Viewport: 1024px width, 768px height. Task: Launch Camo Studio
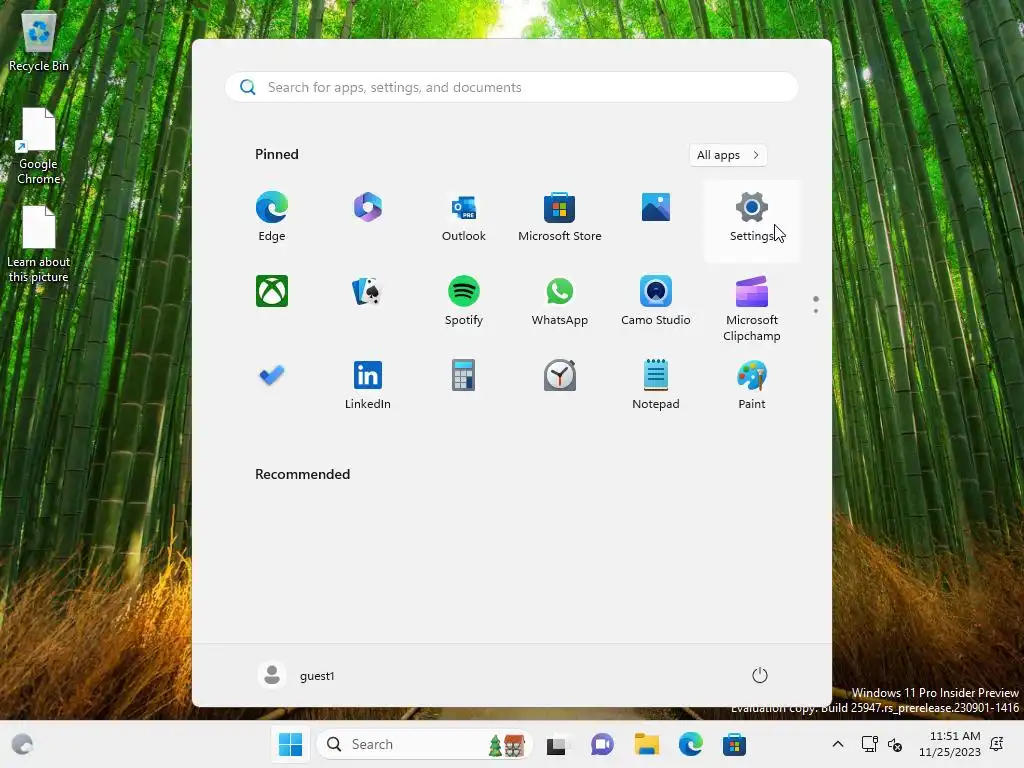[x=656, y=300]
